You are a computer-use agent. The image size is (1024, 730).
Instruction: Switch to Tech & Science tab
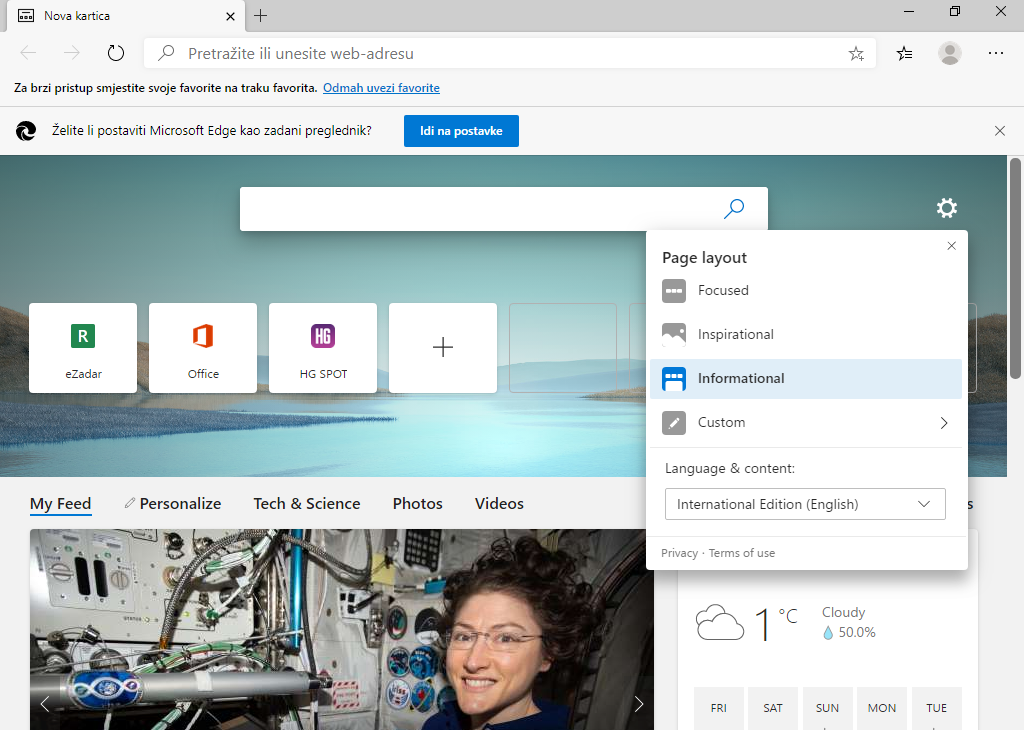pyautogui.click(x=306, y=504)
